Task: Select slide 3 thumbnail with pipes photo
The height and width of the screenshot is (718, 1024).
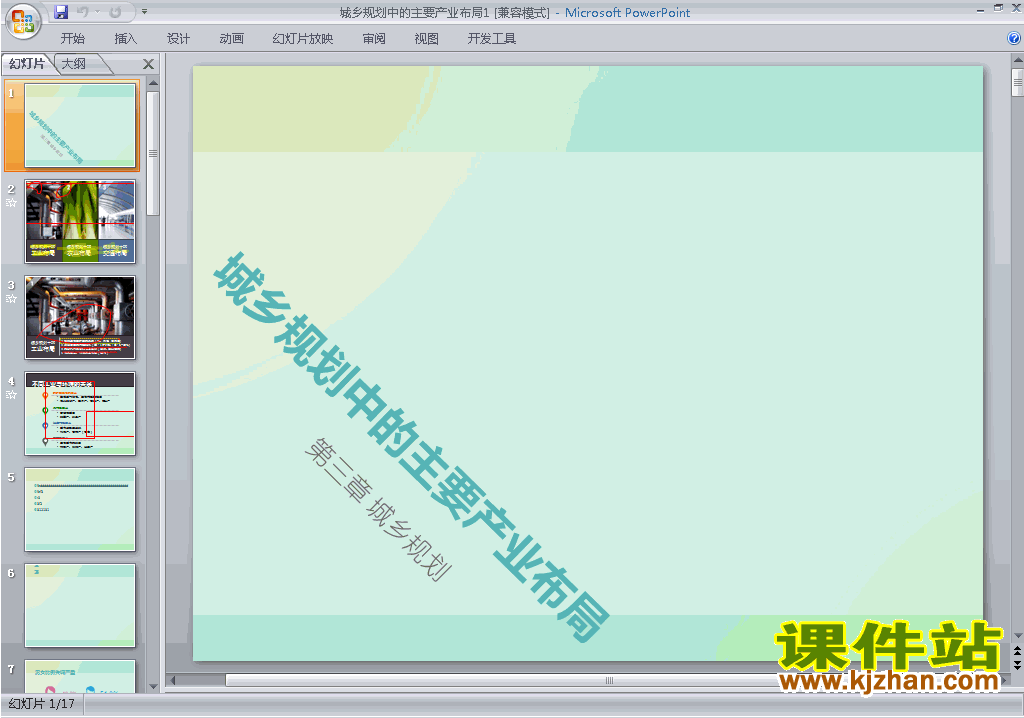Action: tap(80, 318)
